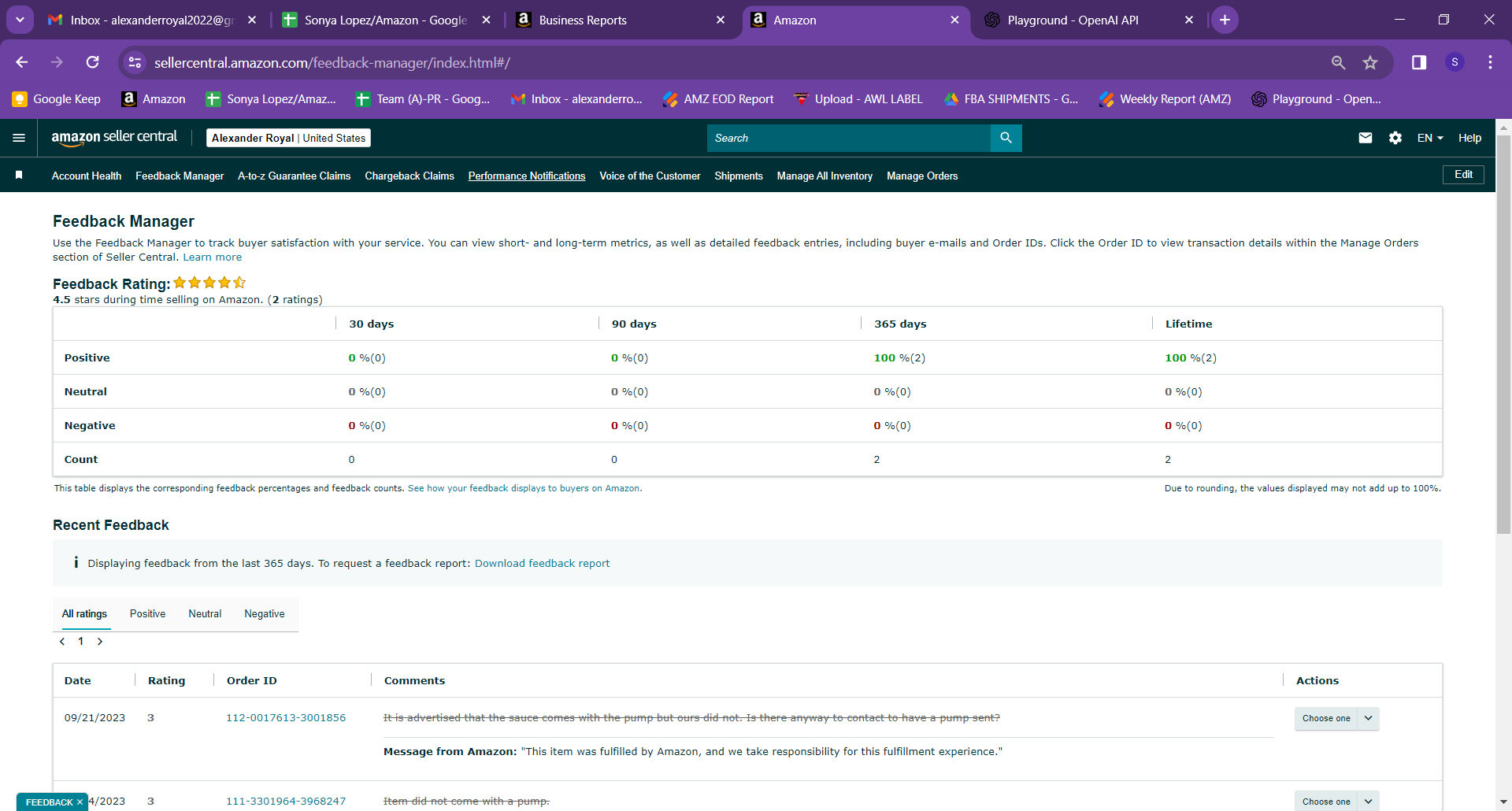Open the settings gear icon
This screenshot has height=811, width=1512.
coord(1395,138)
